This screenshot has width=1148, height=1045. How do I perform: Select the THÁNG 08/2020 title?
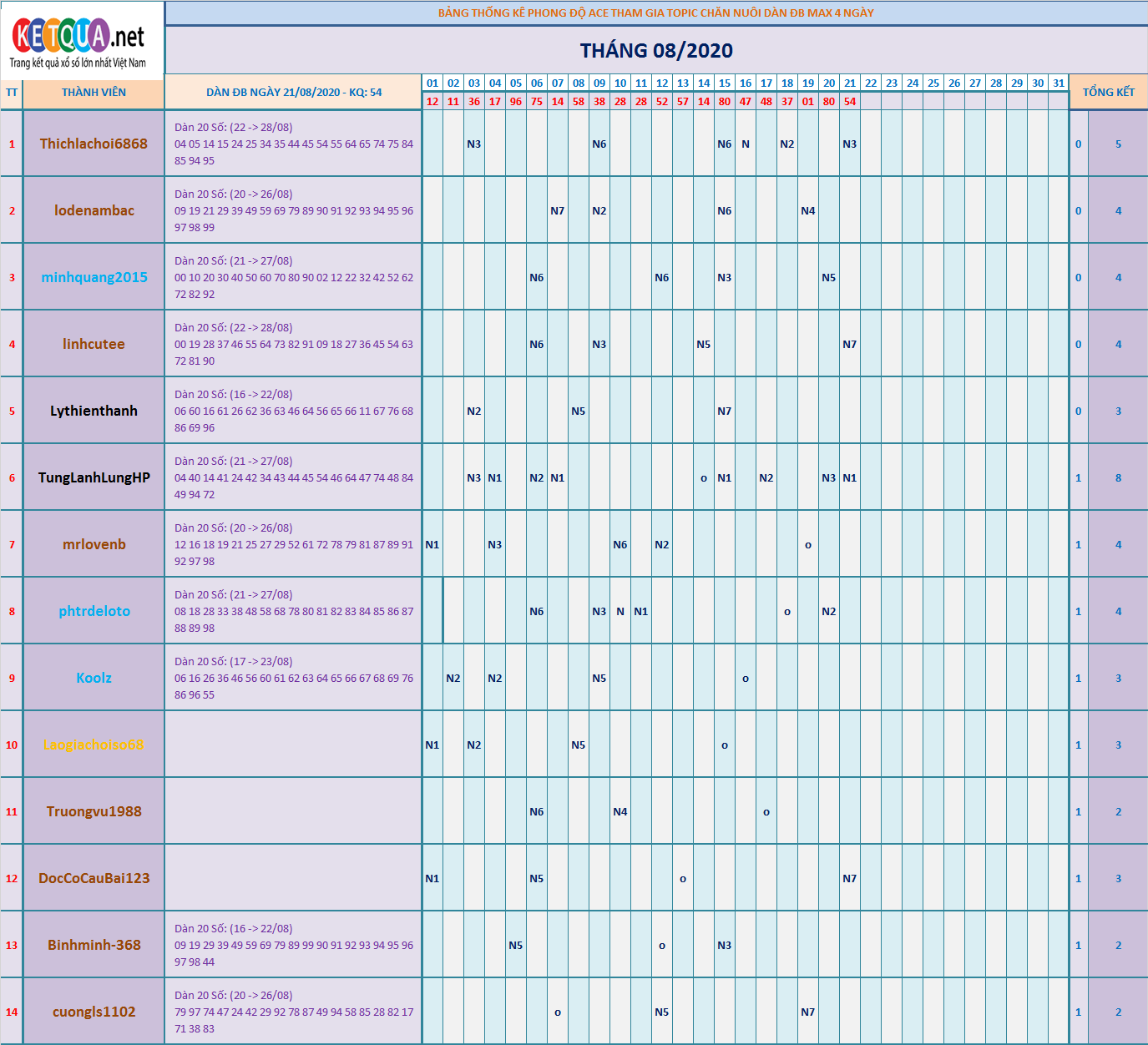click(656, 51)
